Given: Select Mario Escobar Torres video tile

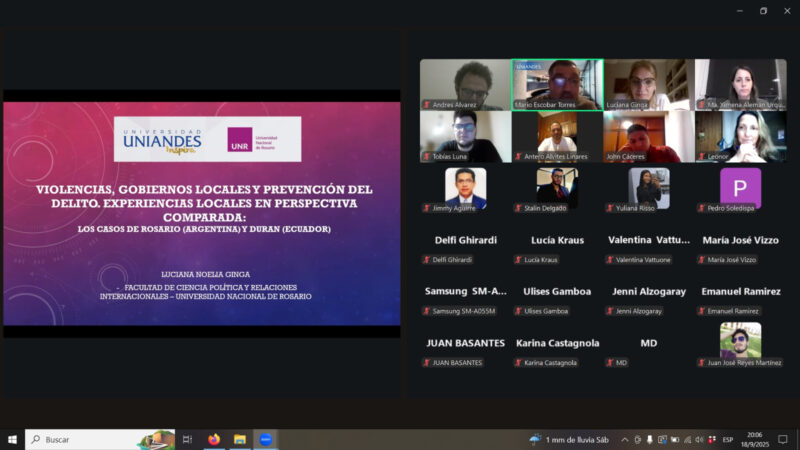Looking at the screenshot, I should pyautogui.click(x=557, y=84).
